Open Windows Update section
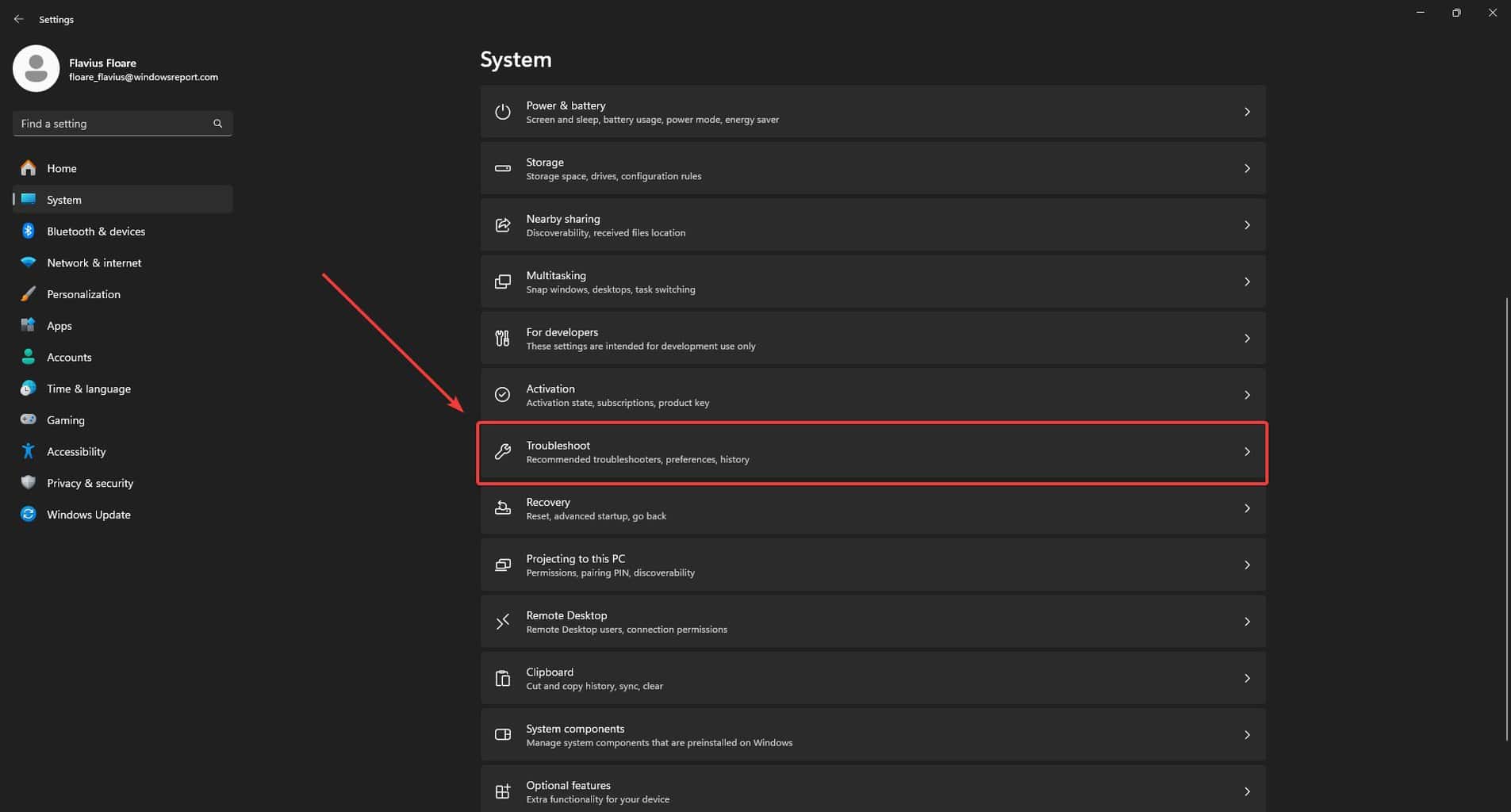This screenshot has height=812, width=1511. 122,514
